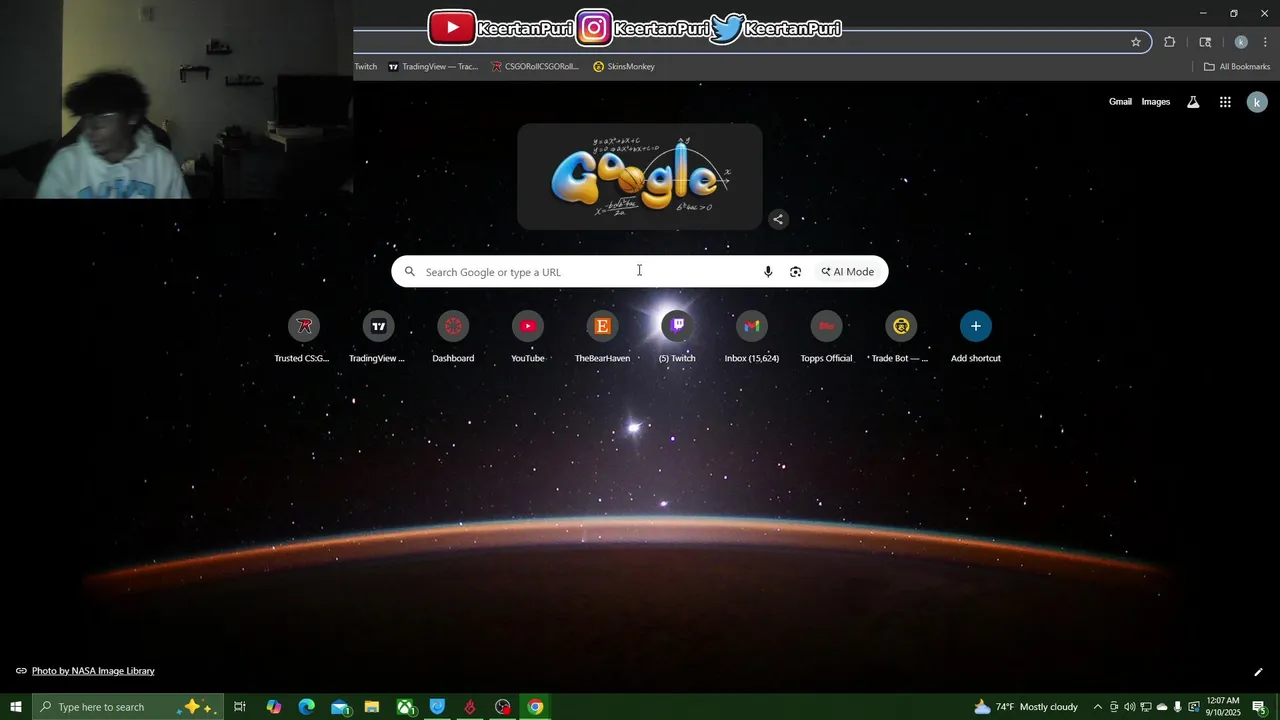1280x720 pixels.
Task: Open the Trade Bot shortcut
Action: pos(901,337)
